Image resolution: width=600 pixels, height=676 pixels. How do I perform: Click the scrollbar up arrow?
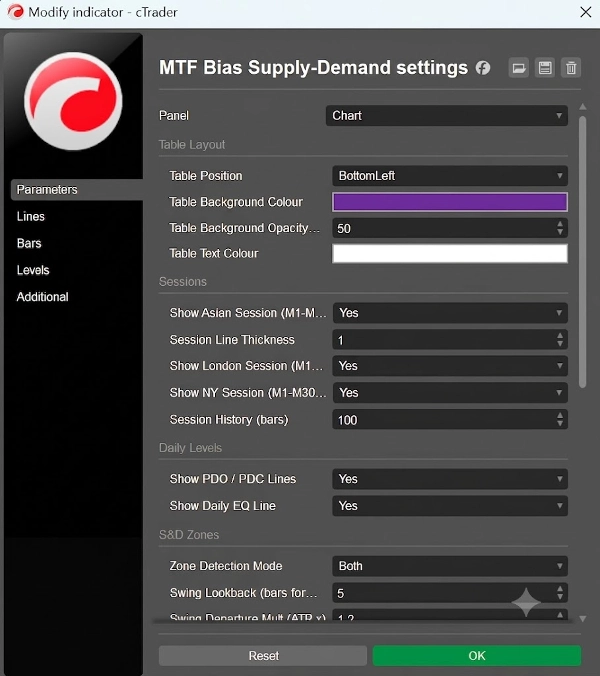click(x=582, y=106)
